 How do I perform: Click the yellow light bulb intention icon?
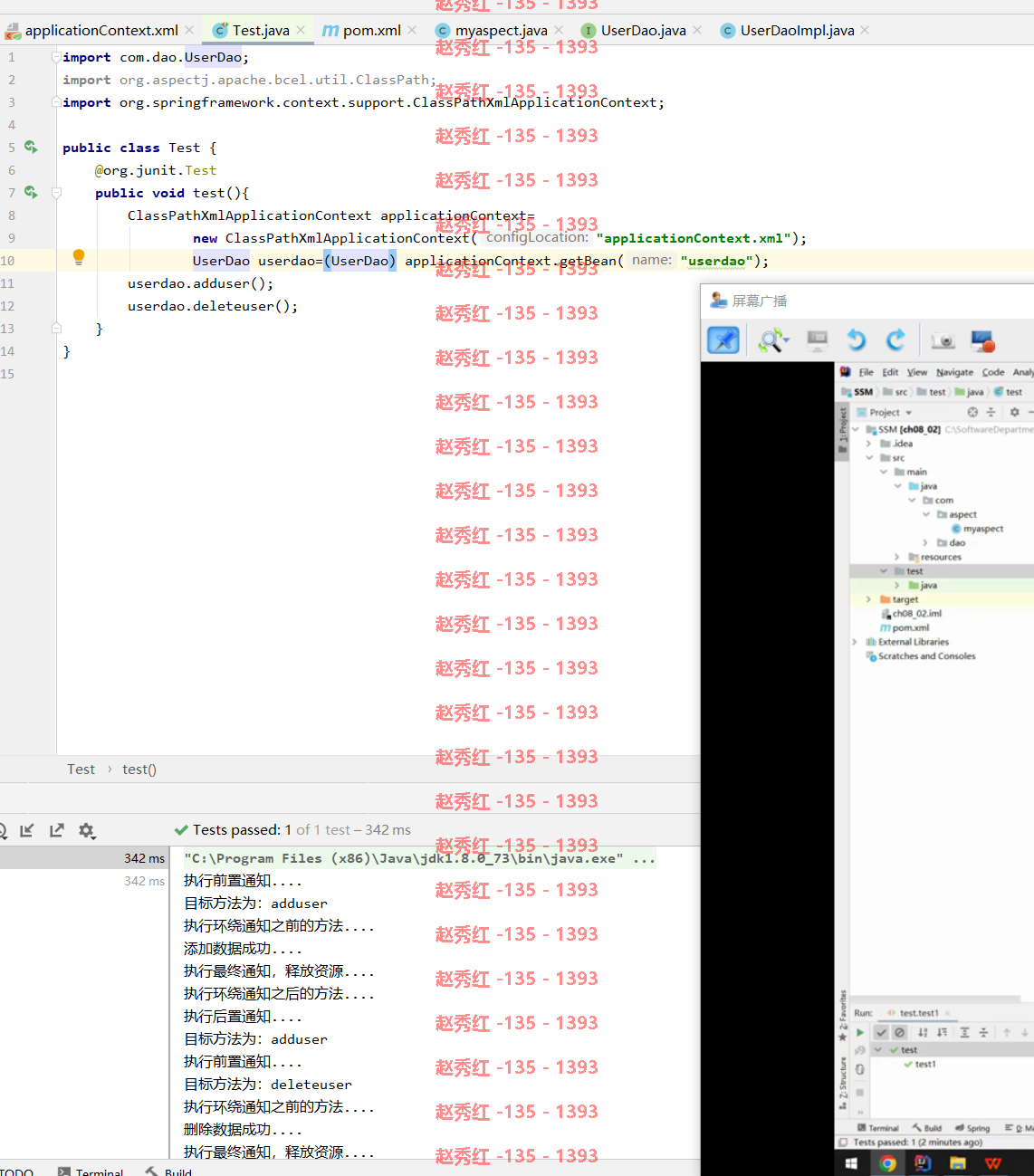coord(79,257)
